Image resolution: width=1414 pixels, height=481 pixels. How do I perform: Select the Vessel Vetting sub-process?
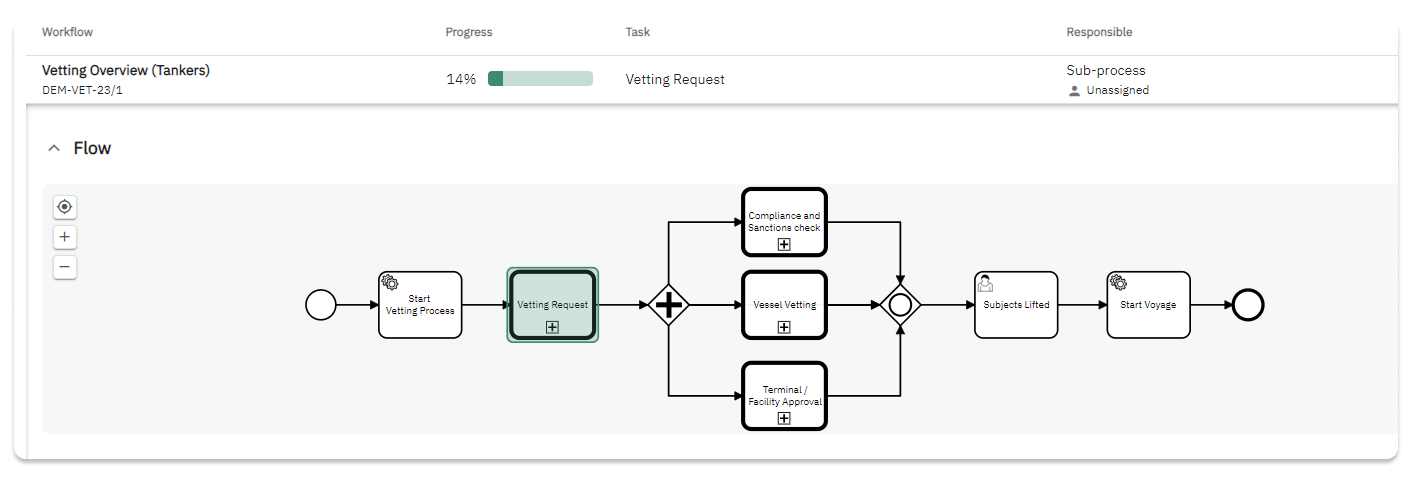(x=784, y=305)
